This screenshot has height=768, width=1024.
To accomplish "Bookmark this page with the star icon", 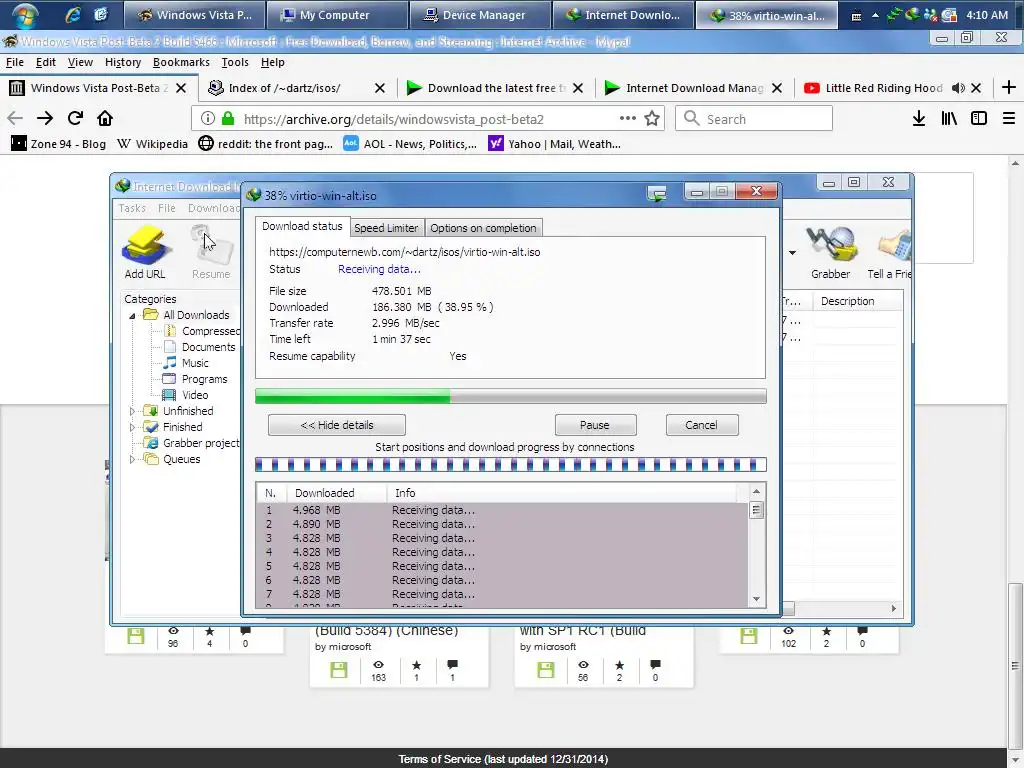I will (x=652, y=118).
